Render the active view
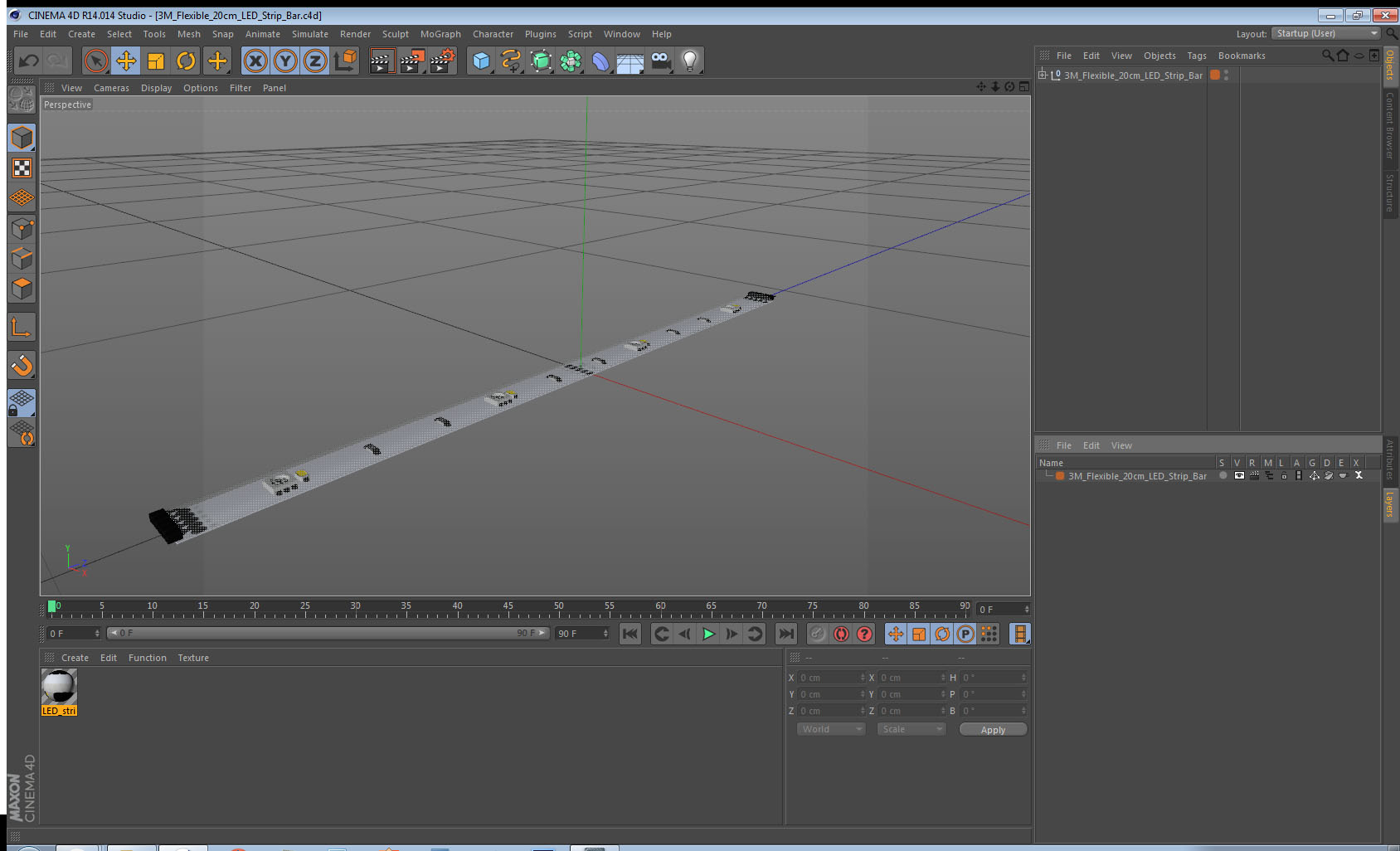The height and width of the screenshot is (851, 1400). coord(381,61)
